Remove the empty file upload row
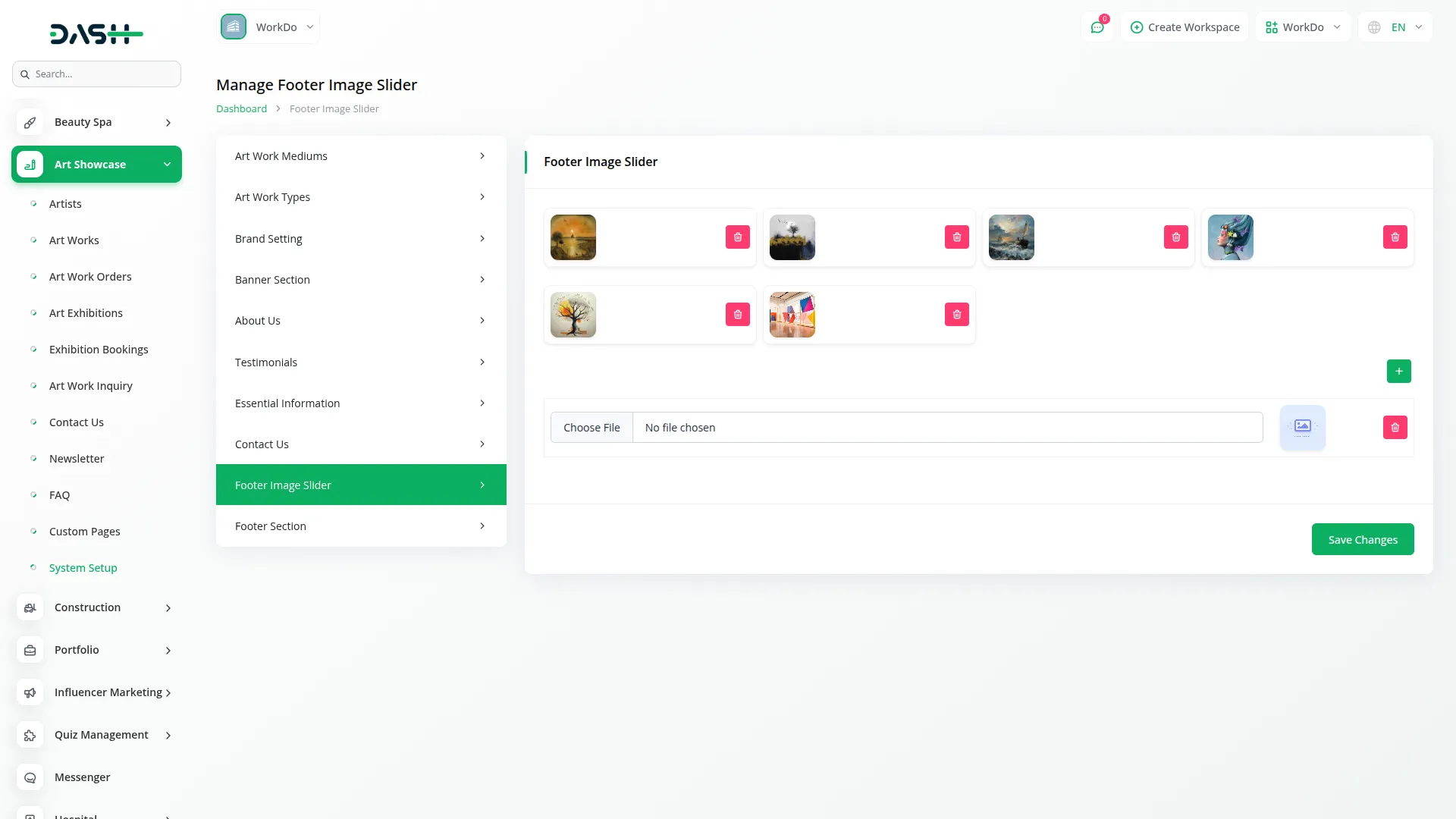 click(x=1395, y=428)
